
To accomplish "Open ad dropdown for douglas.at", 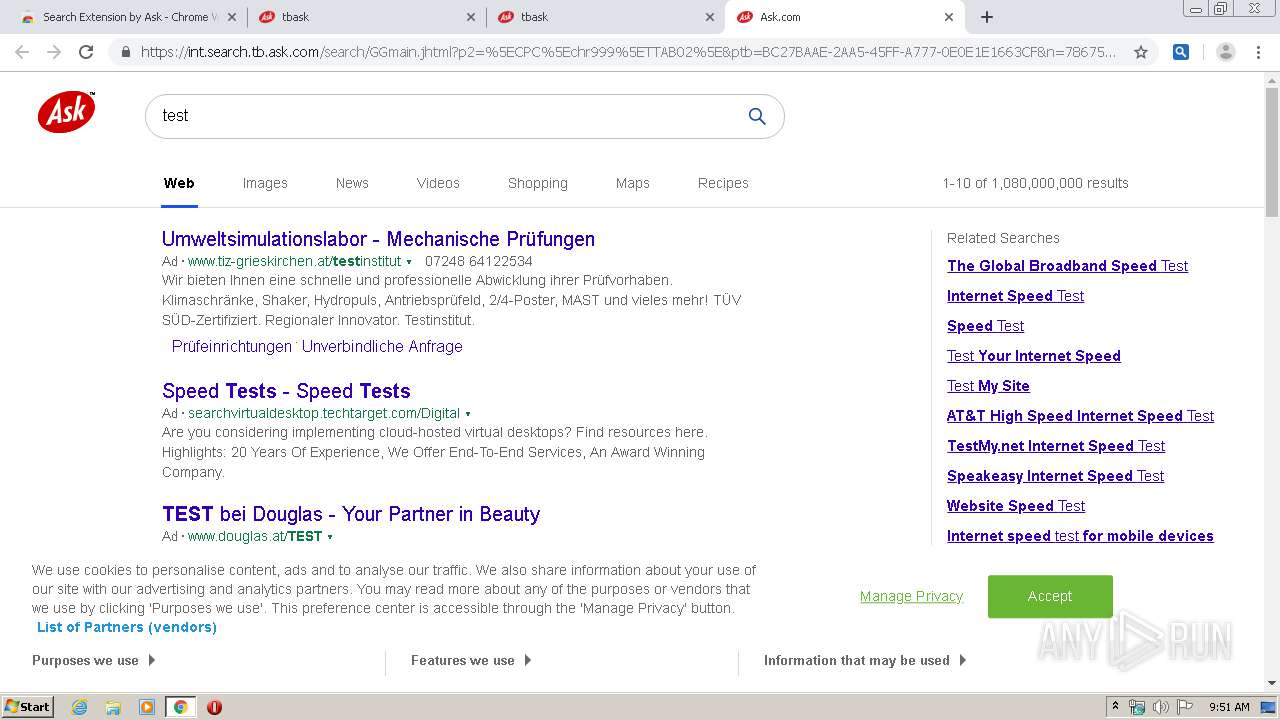I will [x=330, y=537].
